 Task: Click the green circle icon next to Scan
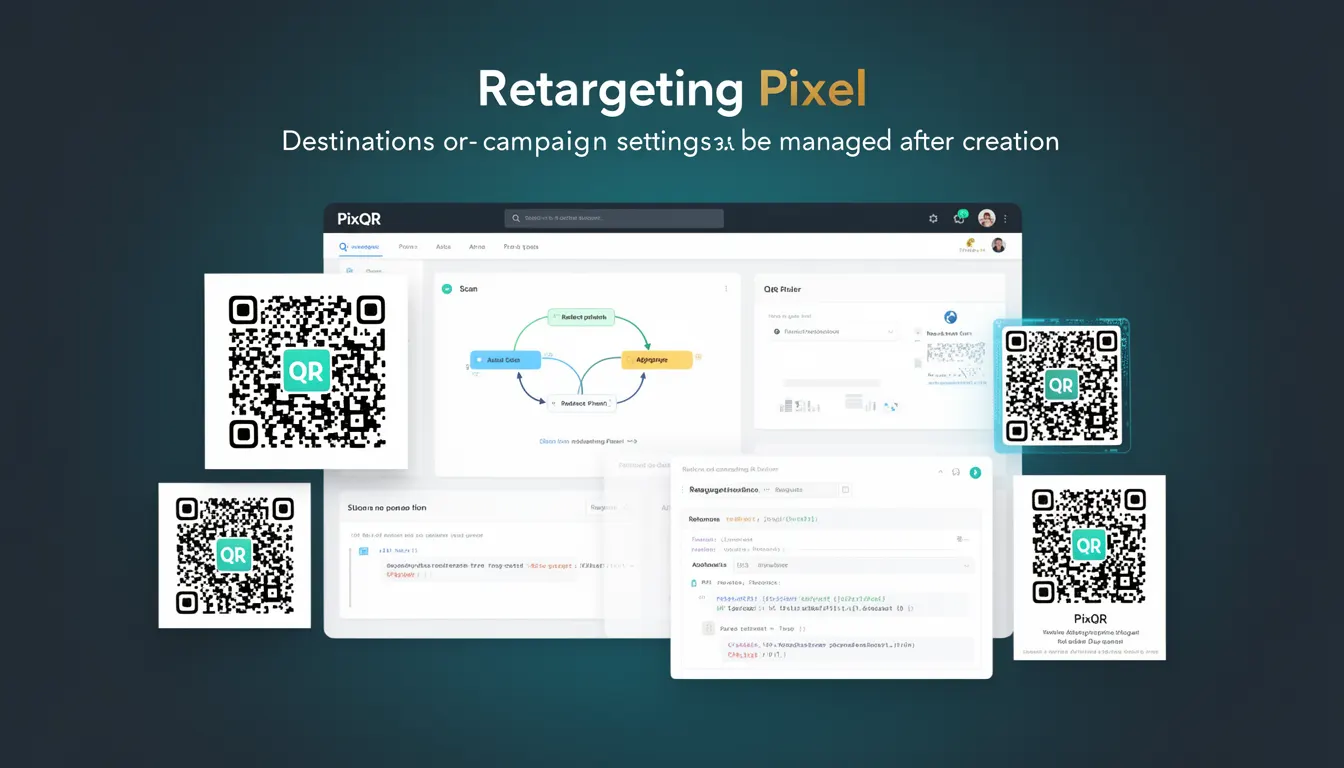tap(448, 289)
